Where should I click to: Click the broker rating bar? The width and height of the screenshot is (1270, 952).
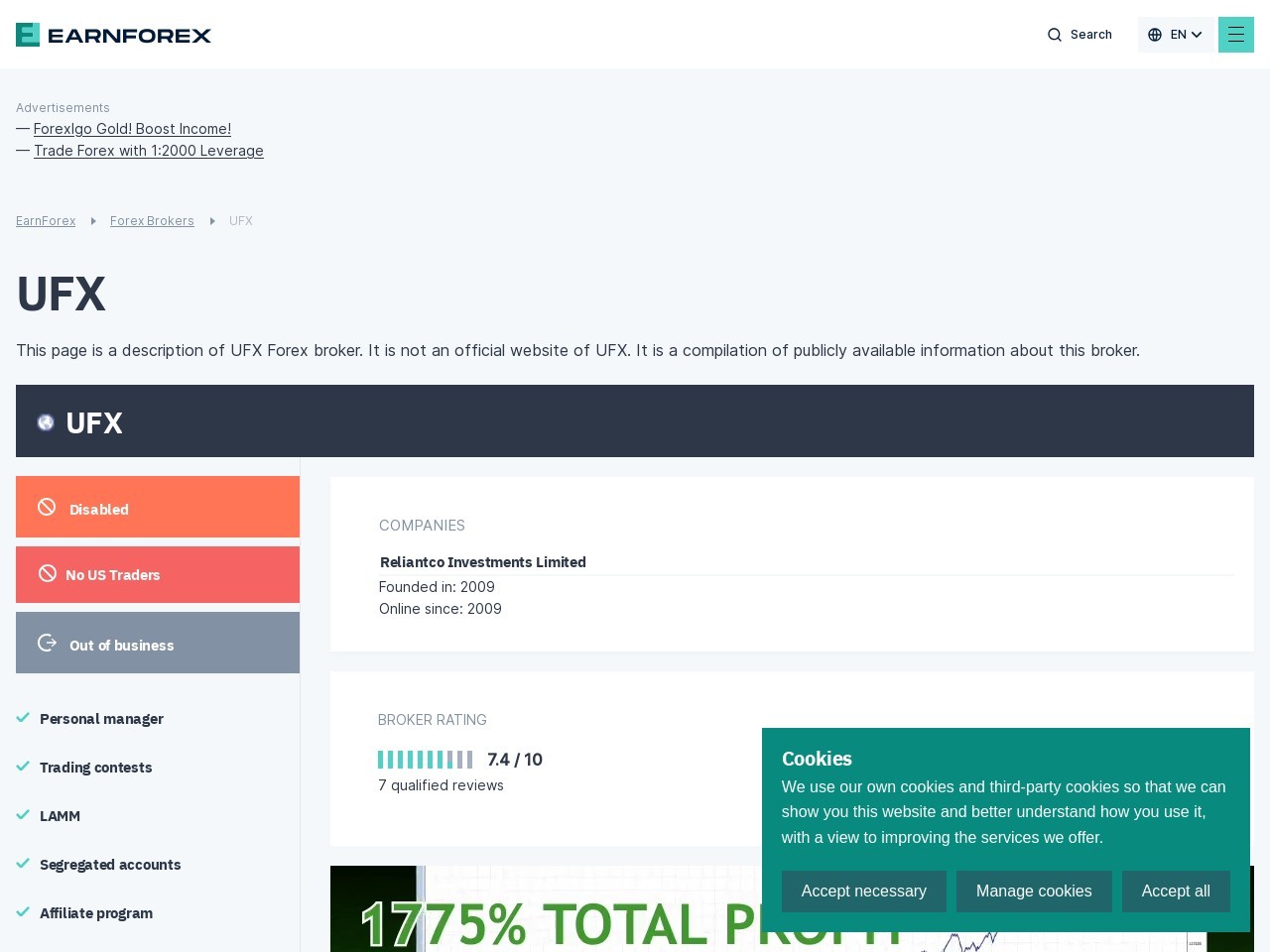425,760
